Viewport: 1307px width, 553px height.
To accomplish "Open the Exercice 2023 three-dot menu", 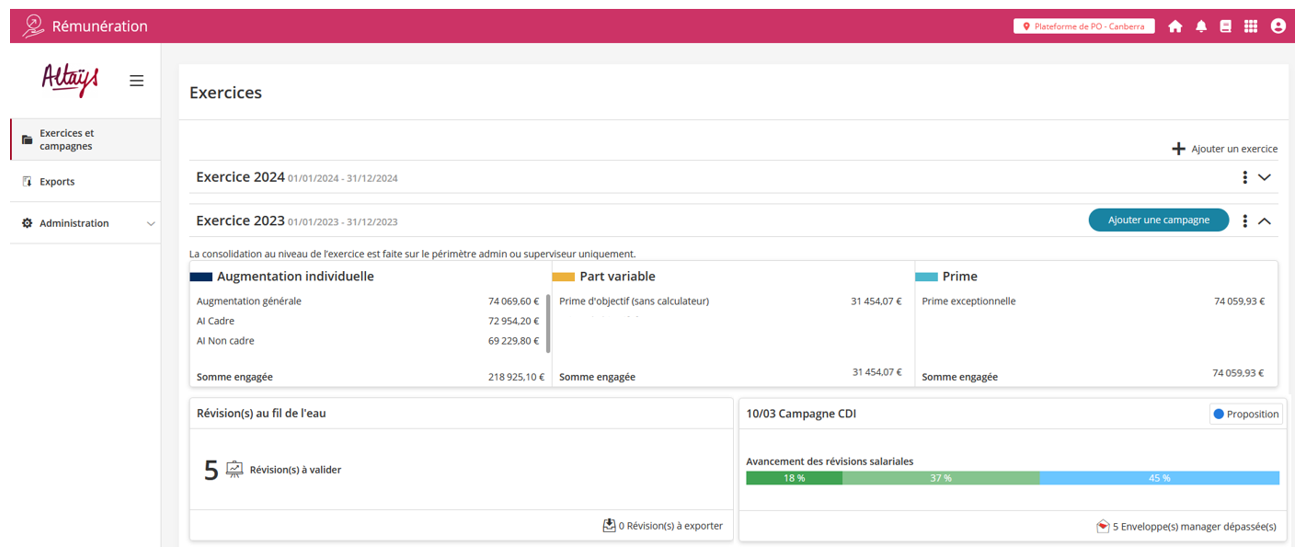I will tap(1245, 221).
